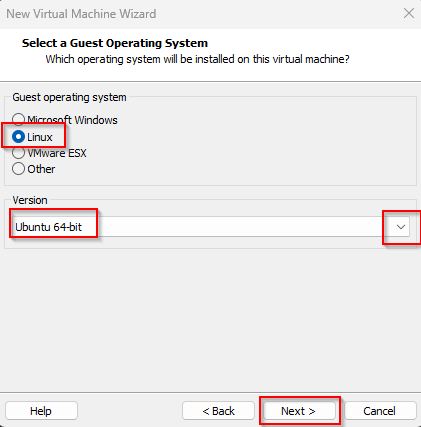
Task: Click the 'Version' group label
Action: (x=30, y=200)
